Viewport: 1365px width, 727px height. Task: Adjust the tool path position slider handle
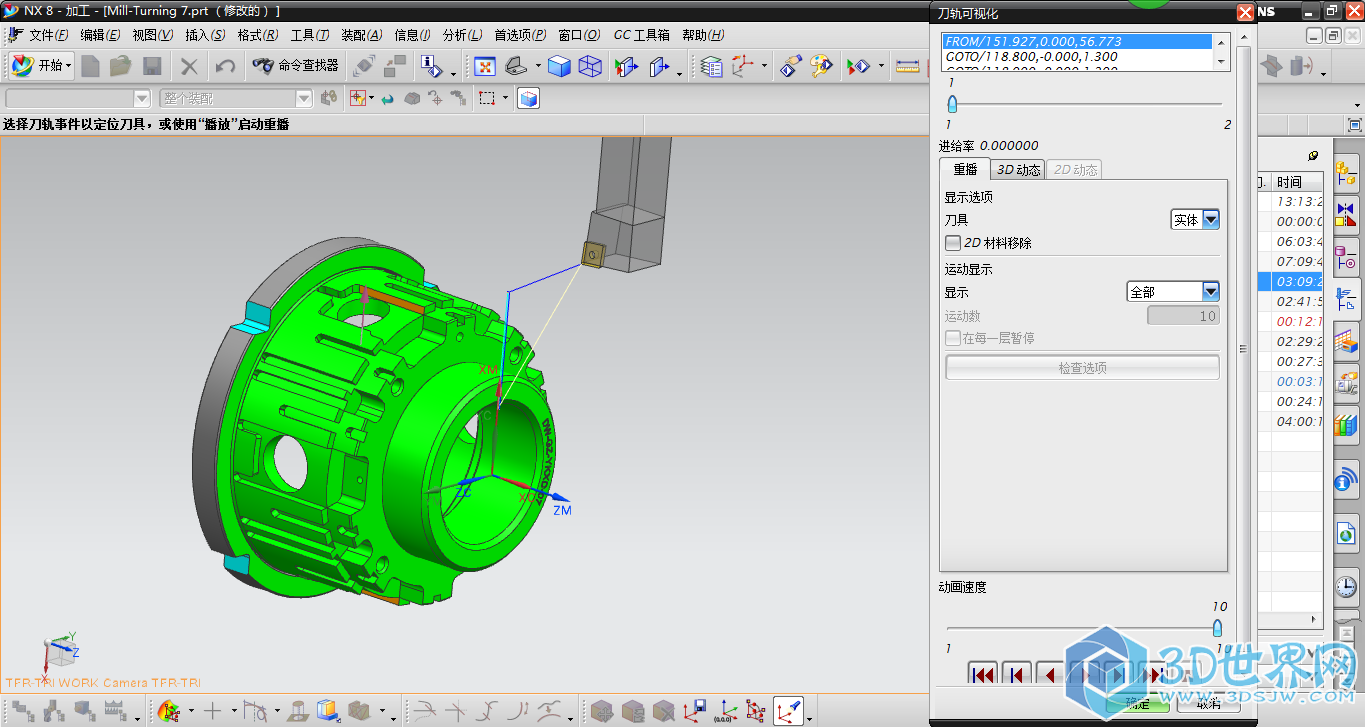[x=952, y=104]
